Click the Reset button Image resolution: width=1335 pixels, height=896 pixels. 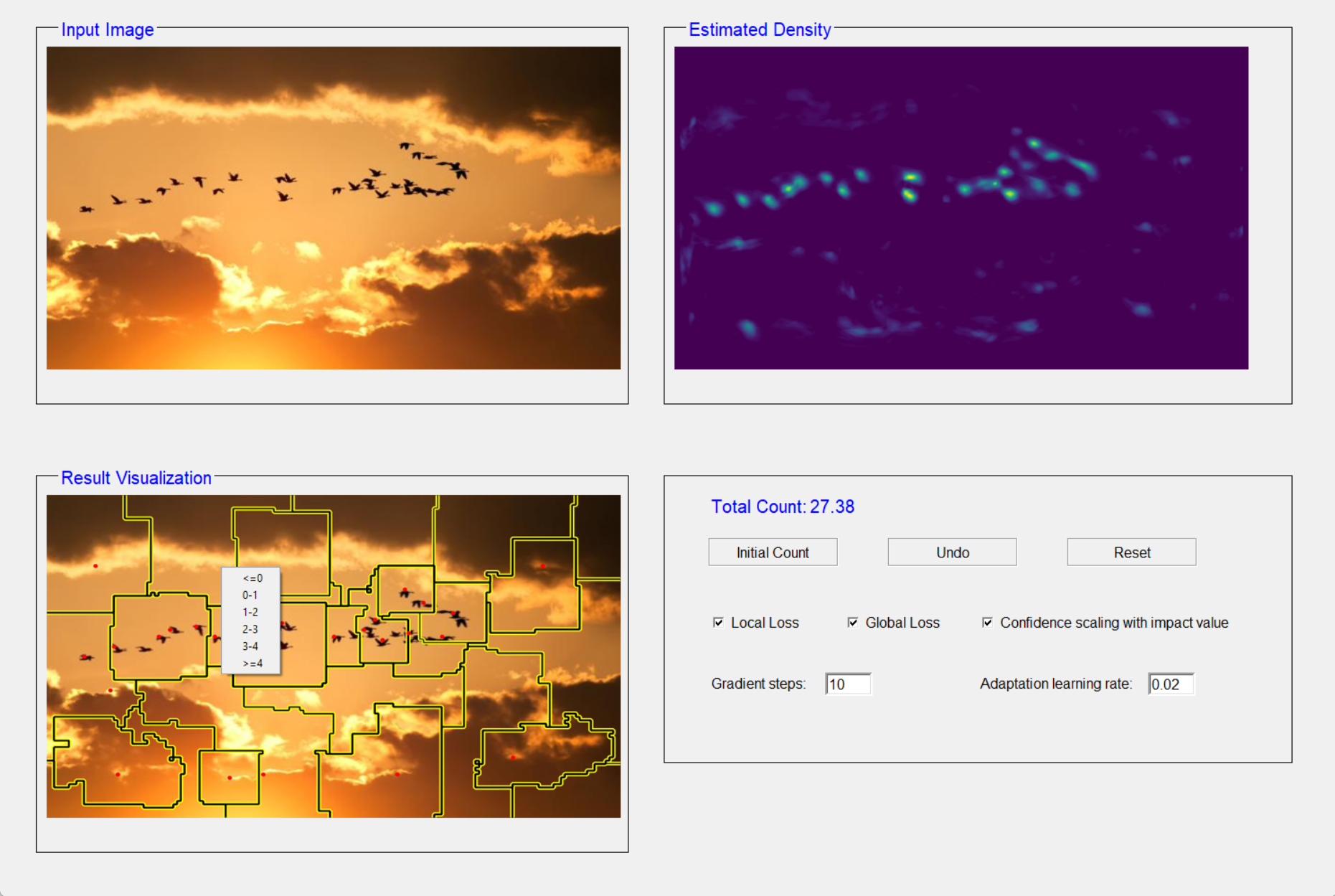pos(1131,552)
